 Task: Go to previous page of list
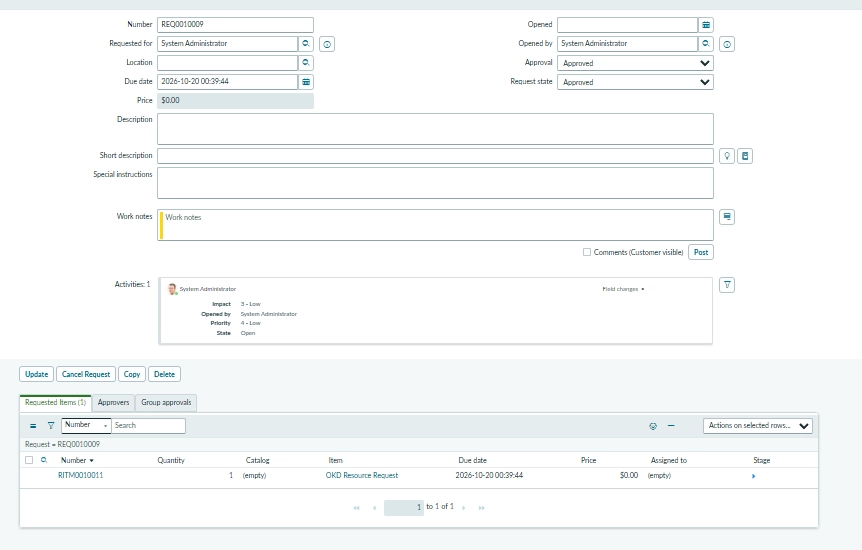[374, 508]
